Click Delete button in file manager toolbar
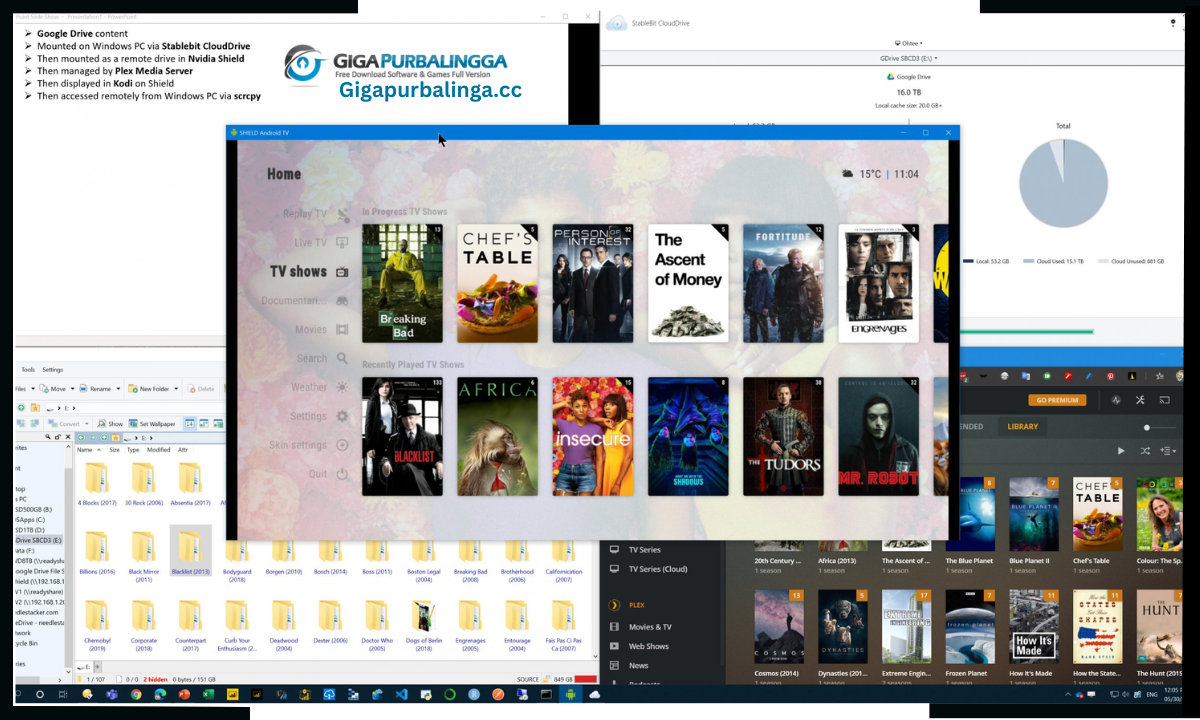This screenshot has width=1200, height=720. pyautogui.click(x=201, y=389)
